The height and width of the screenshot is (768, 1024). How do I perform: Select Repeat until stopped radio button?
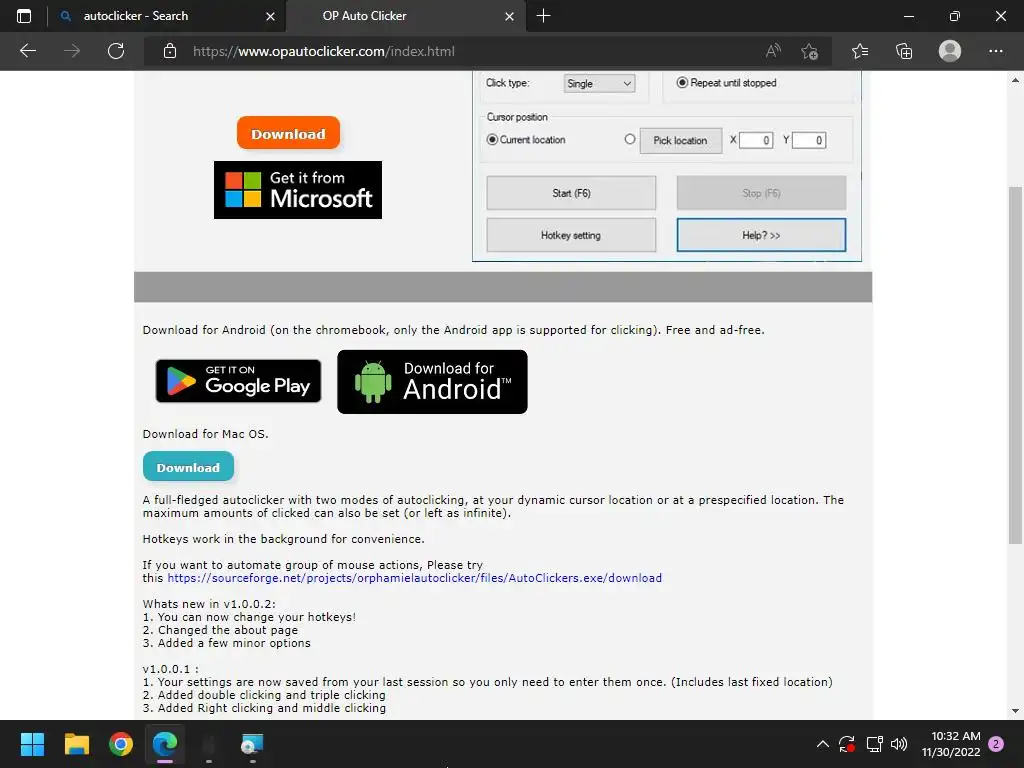point(682,83)
